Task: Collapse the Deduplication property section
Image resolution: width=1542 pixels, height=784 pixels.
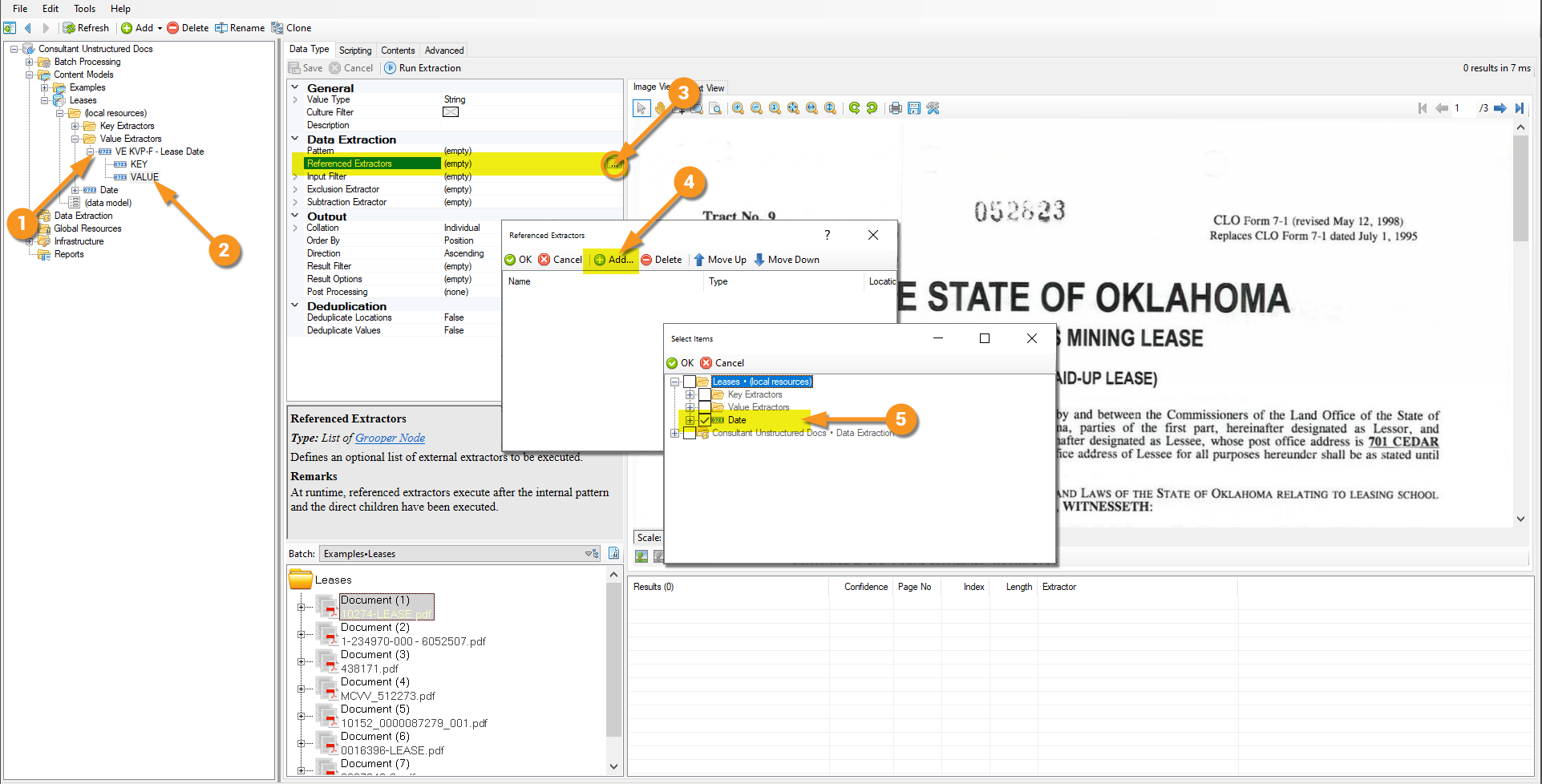Action: [295, 305]
